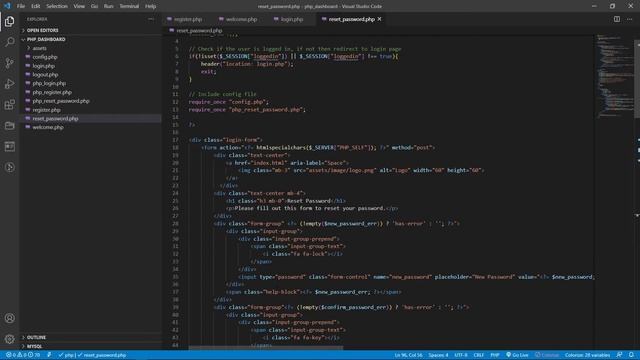Click errors and warnings count in status bar
Viewport: 640px width, 360px height.
coord(23,355)
